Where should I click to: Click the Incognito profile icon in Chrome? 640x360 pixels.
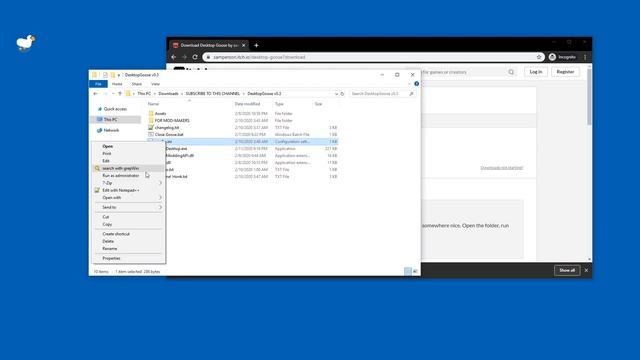coord(552,57)
